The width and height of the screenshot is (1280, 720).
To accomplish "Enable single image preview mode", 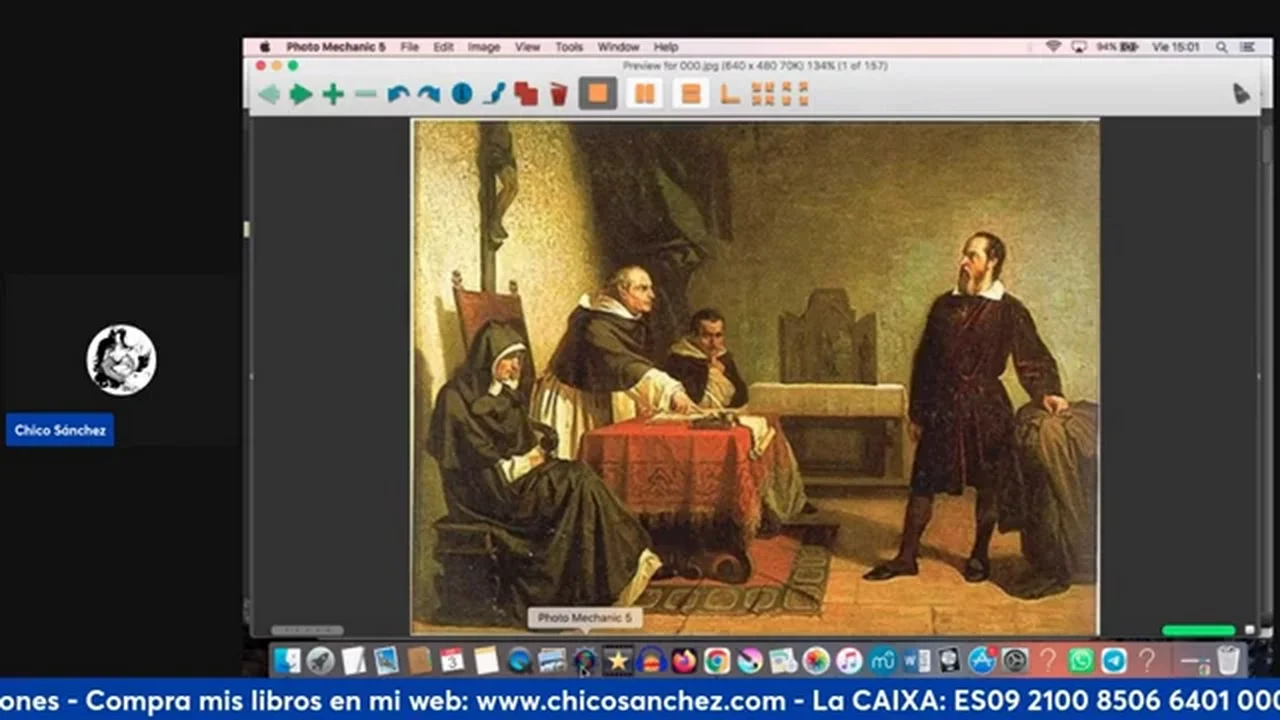I will 597,94.
